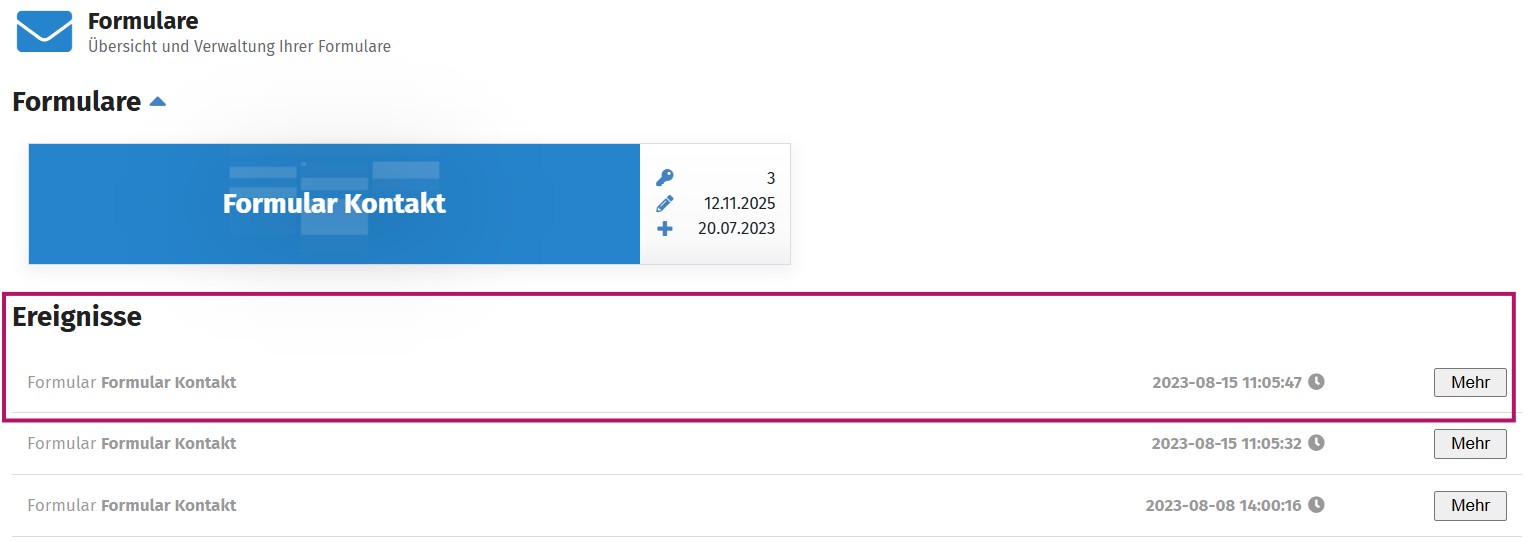Click clock icon beside 14:00:16 timestamp

[1317, 505]
